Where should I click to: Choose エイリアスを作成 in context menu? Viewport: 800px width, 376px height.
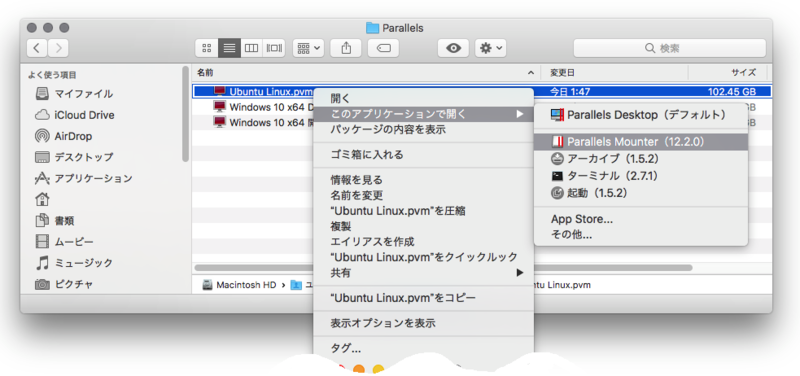[x=423, y=241]
